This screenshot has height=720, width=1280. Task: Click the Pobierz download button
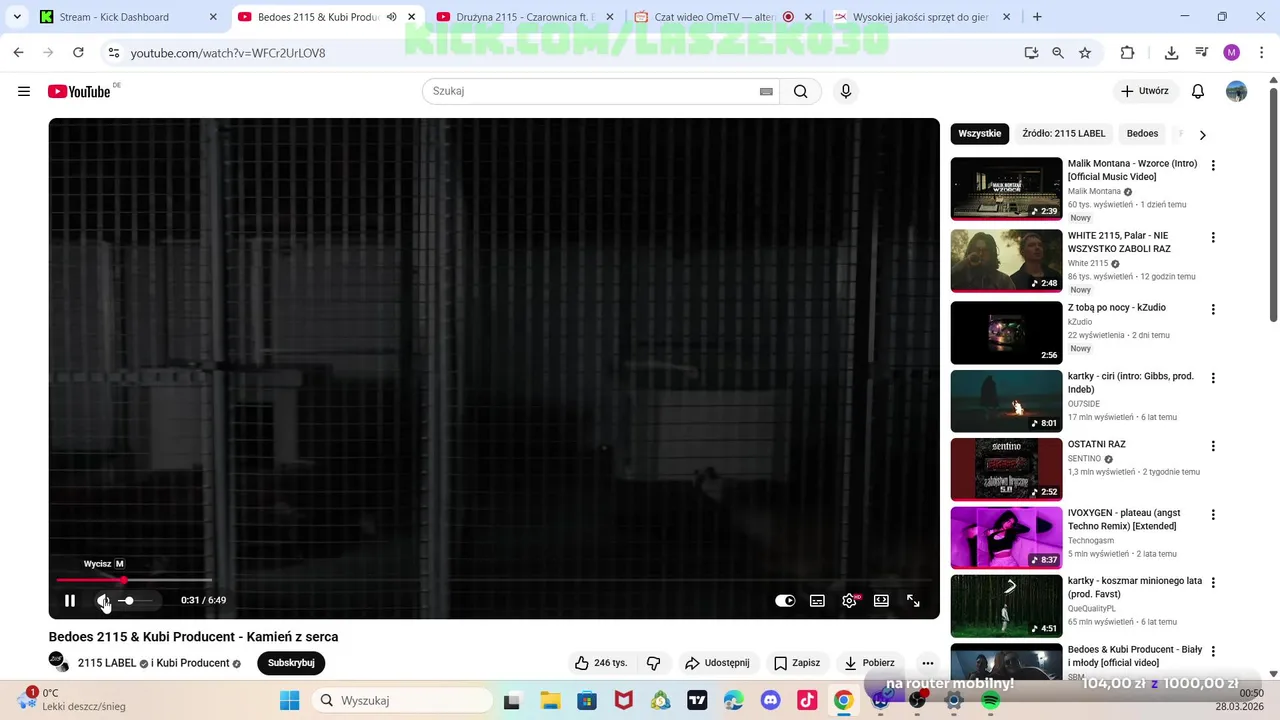point(870,663)
